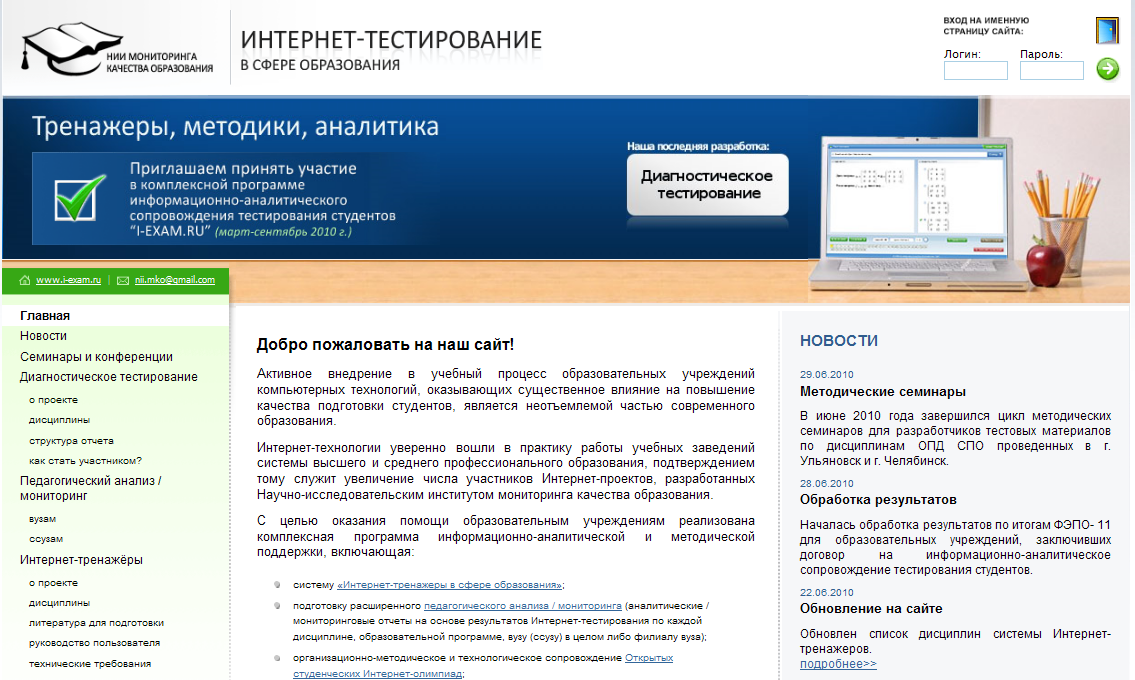Focus the "Логин" input field

click(975, 71)
